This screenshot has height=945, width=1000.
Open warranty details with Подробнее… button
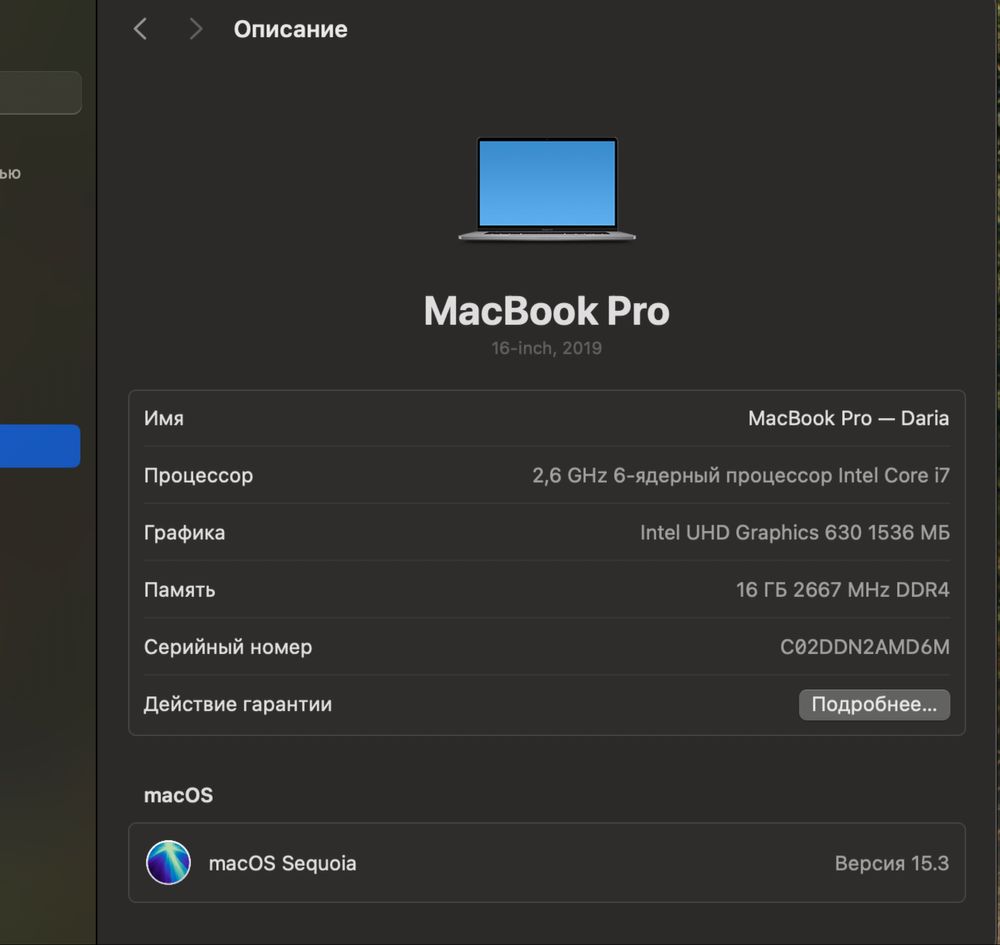pos(874,705)
